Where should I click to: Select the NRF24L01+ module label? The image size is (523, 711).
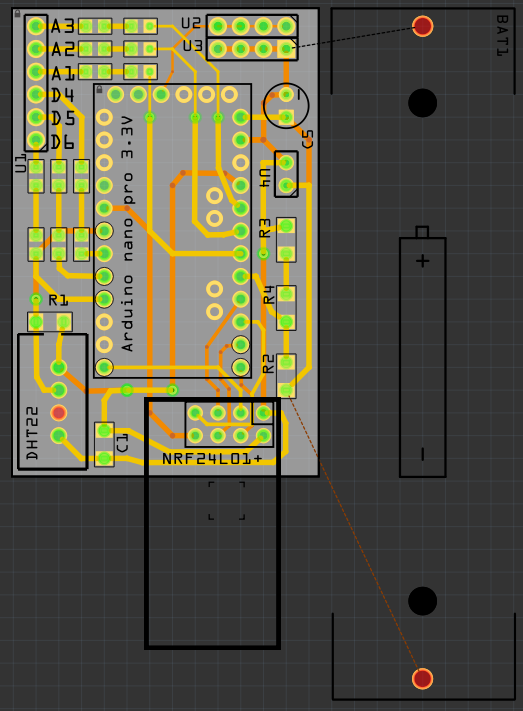(x=212, y=459)
